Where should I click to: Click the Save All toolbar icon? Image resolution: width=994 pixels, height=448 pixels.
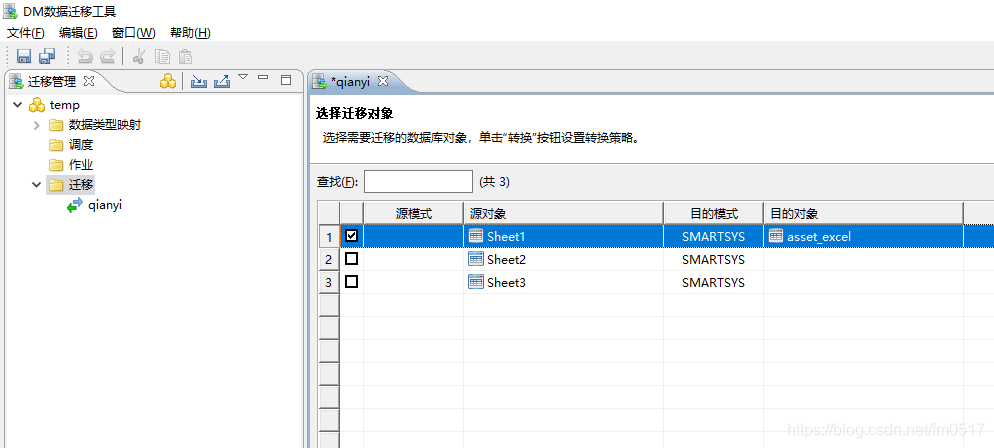(47, 56)
